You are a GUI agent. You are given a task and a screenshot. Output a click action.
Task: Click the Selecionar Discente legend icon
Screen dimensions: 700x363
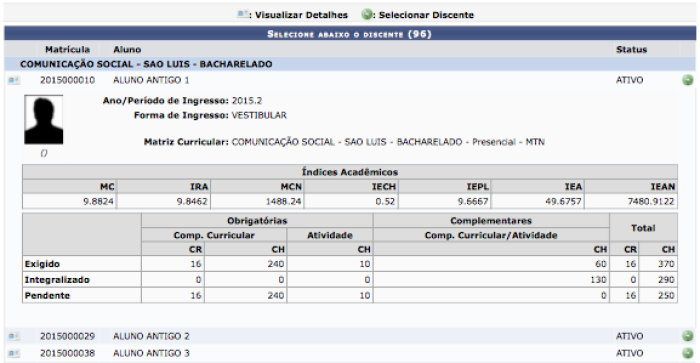tap(367, 14)
